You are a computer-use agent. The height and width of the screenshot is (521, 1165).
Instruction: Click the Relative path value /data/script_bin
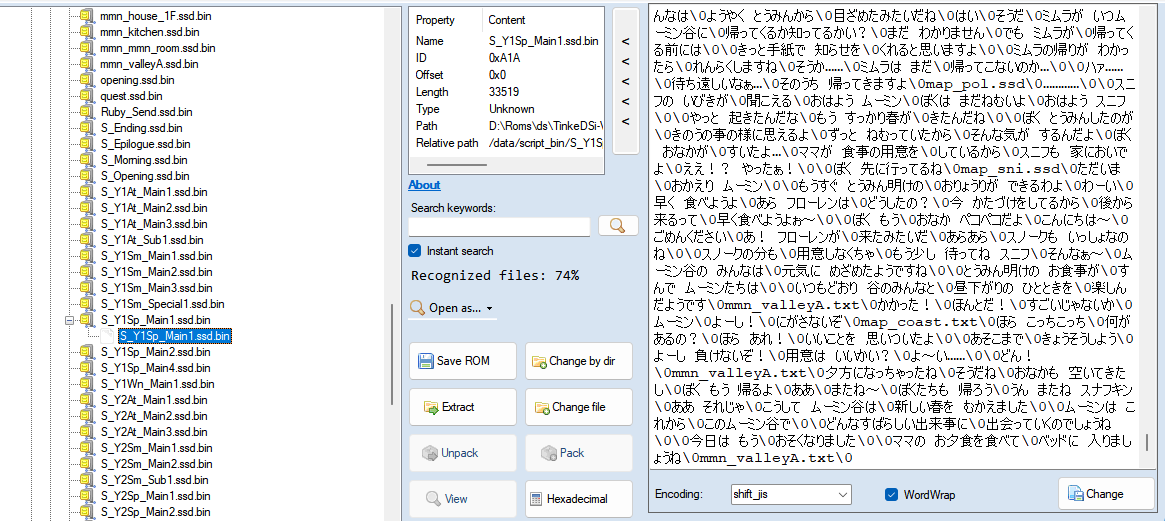click(545, 143)
